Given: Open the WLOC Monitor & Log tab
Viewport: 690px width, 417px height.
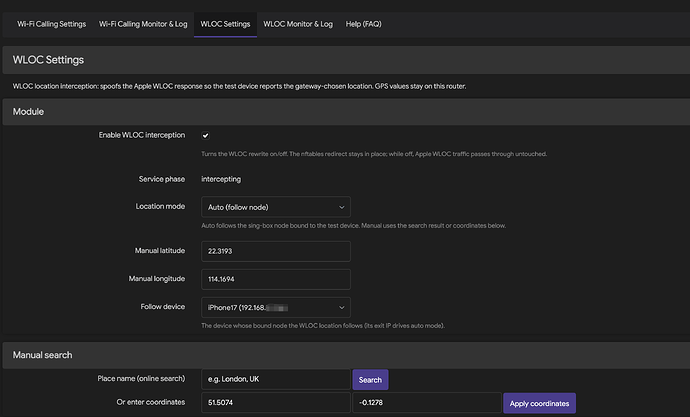Looking at the screenshot, I should [298, 24].
